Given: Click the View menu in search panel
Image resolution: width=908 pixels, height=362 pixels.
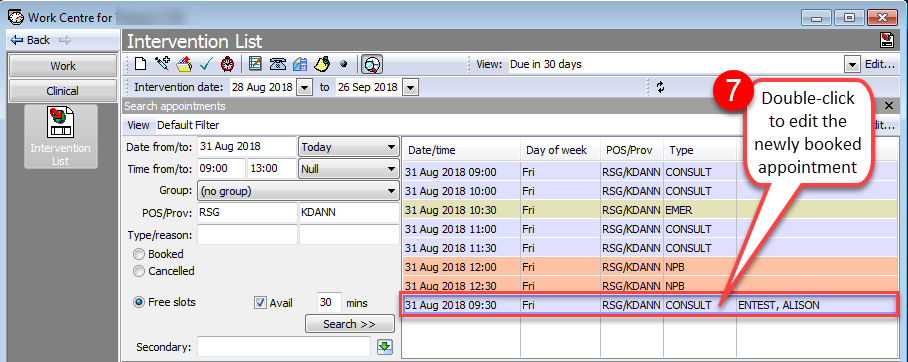Looking at the screenshot, I should point(138,125).
